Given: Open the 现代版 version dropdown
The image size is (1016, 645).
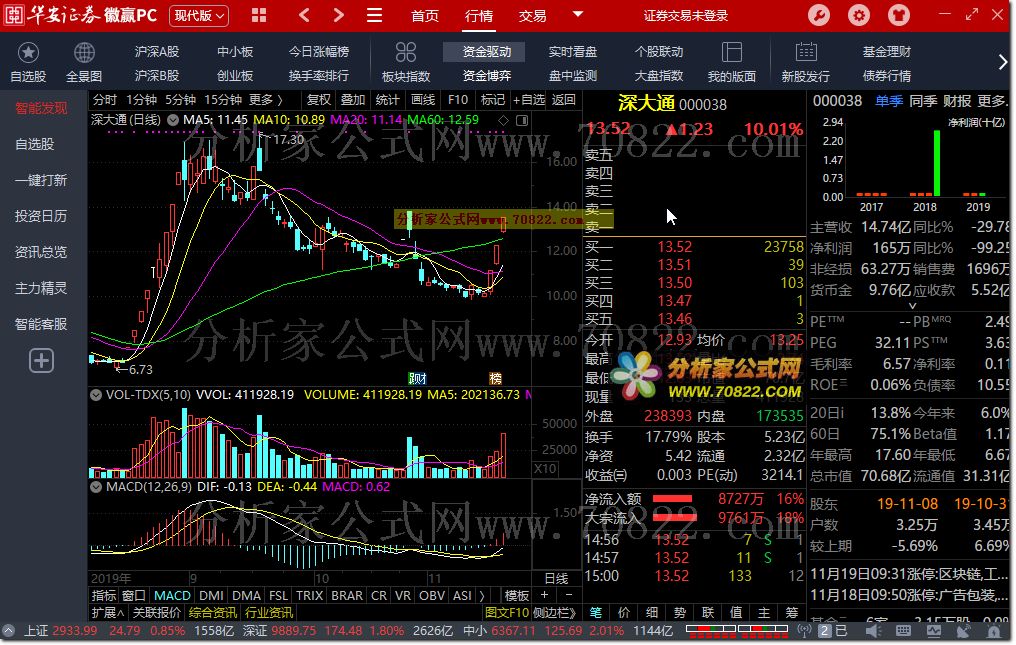Looking at the screenshot, I should pos(199,16).
